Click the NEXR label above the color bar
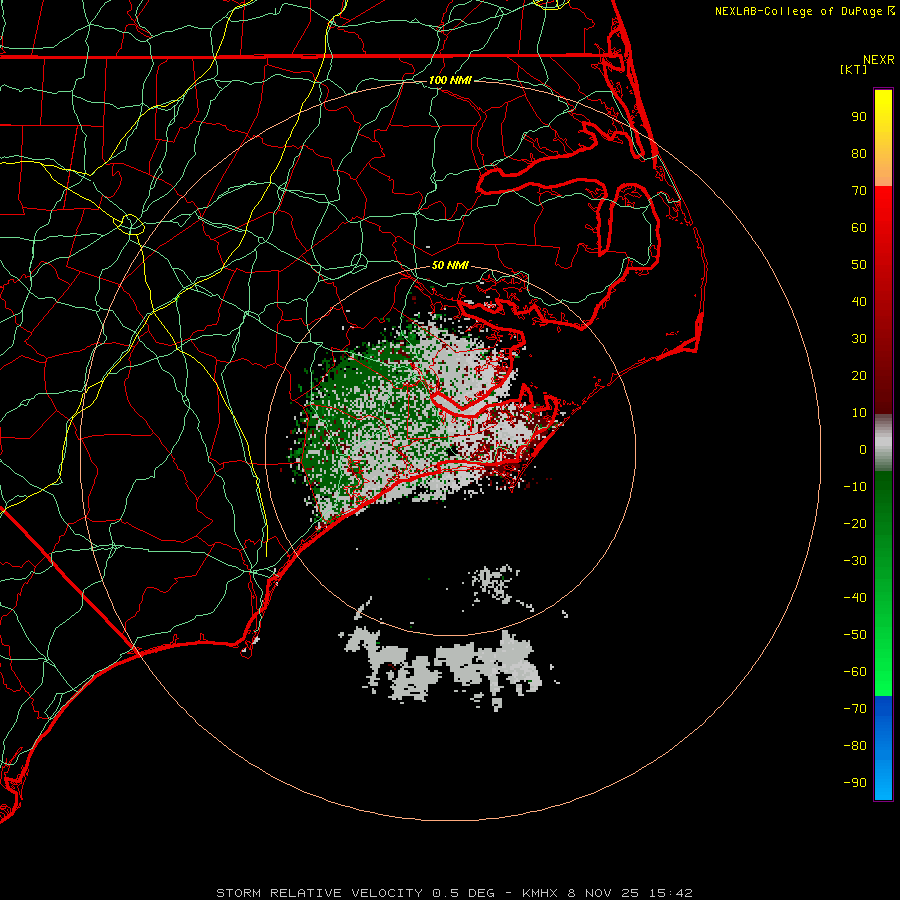This screenshot has height=900, width=900. click(879, 60)
